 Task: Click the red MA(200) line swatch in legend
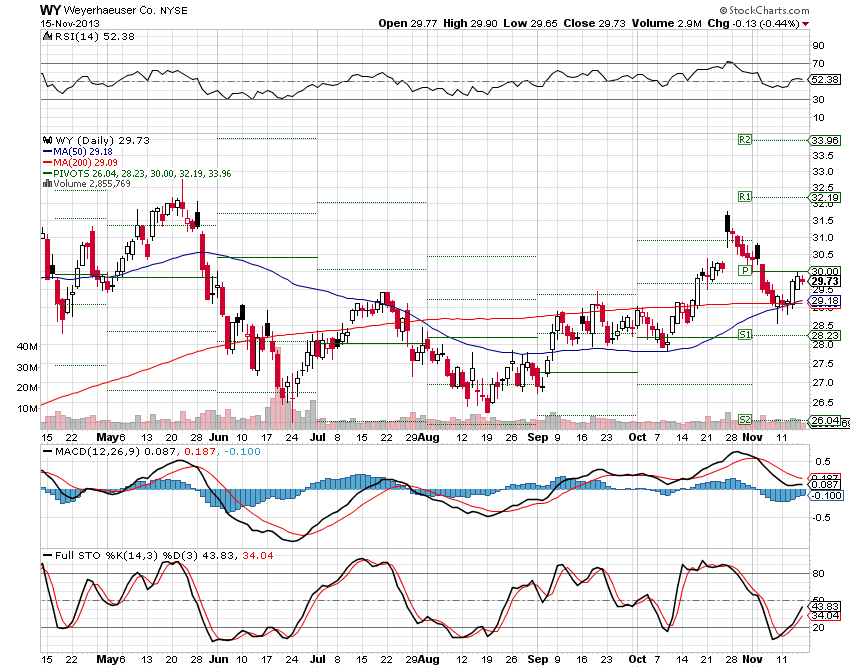pos(48,163)
